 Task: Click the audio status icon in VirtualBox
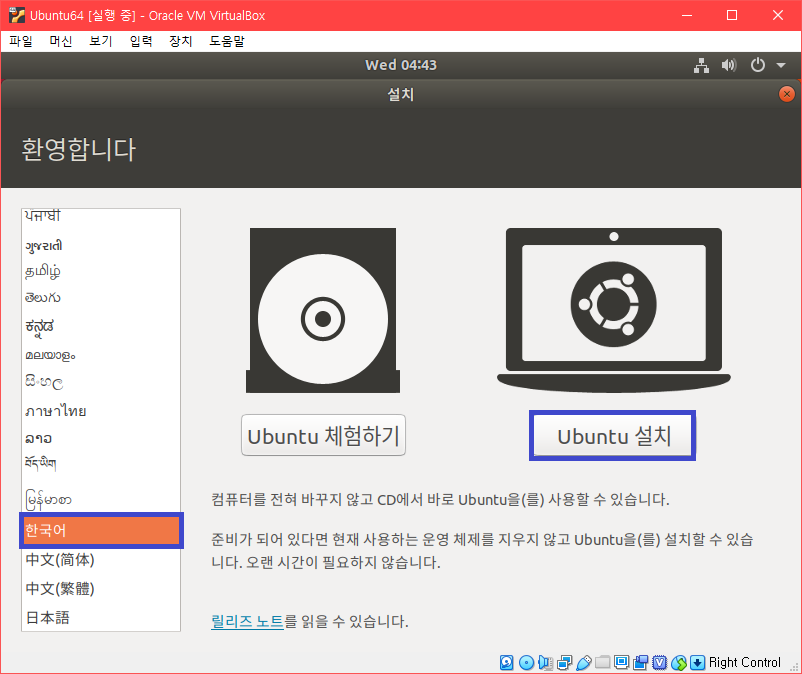coord(545,662)
